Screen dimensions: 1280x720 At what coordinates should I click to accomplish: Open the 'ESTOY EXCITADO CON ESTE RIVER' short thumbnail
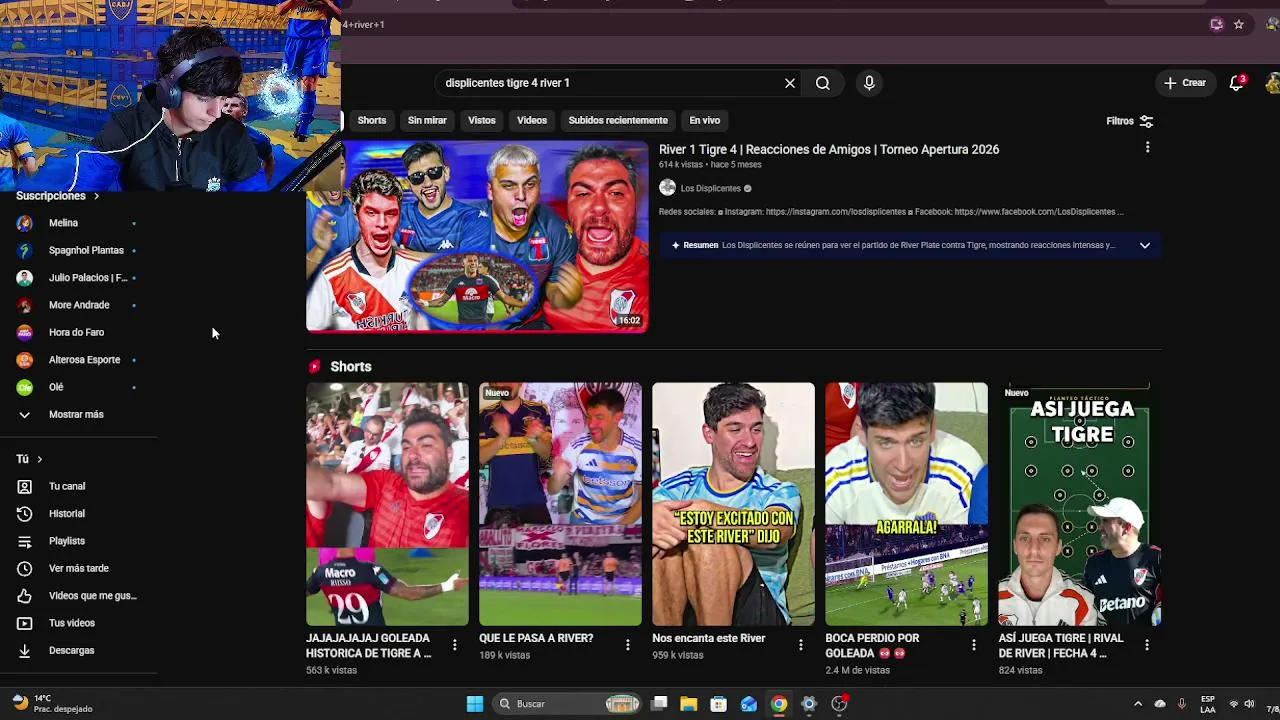[733, 504]
